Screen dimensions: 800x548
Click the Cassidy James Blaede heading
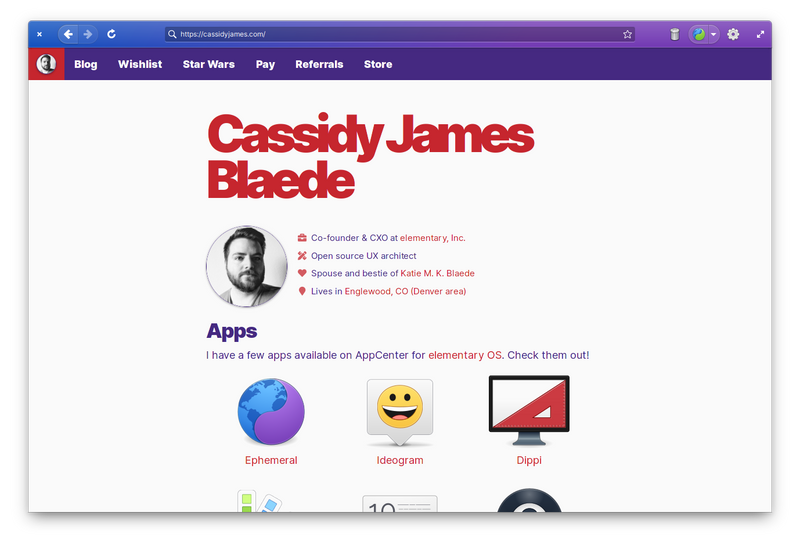[x=370, y=157]
